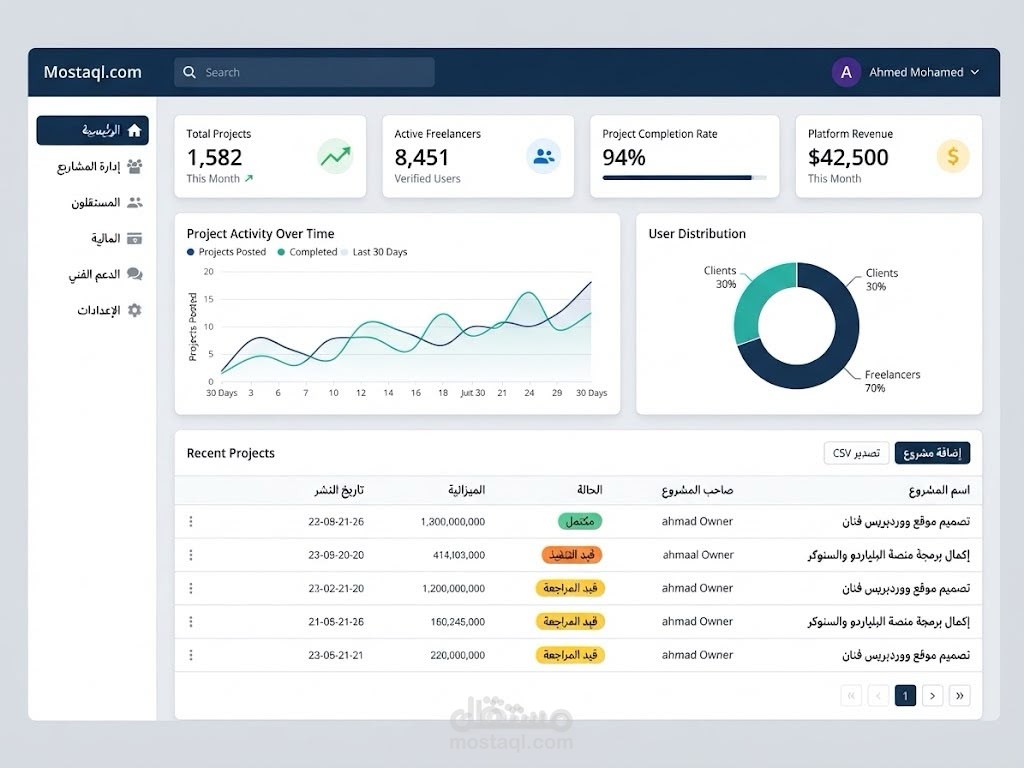Screen dimensions: 1024x768
Task: Click the اسم المشروع column header
Action: (939, 490)
